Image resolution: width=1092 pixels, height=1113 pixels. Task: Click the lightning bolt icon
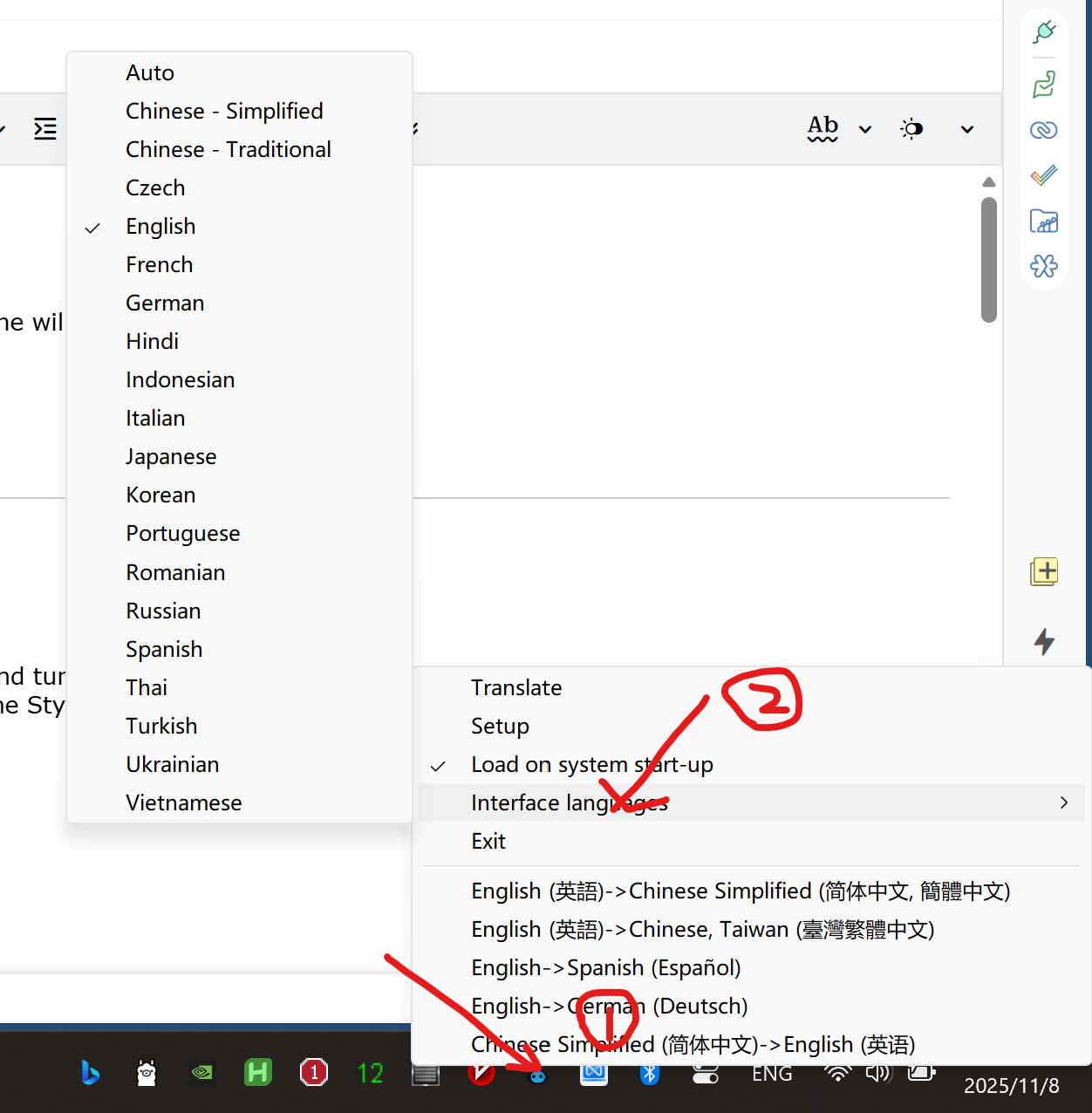[1044, 642]
